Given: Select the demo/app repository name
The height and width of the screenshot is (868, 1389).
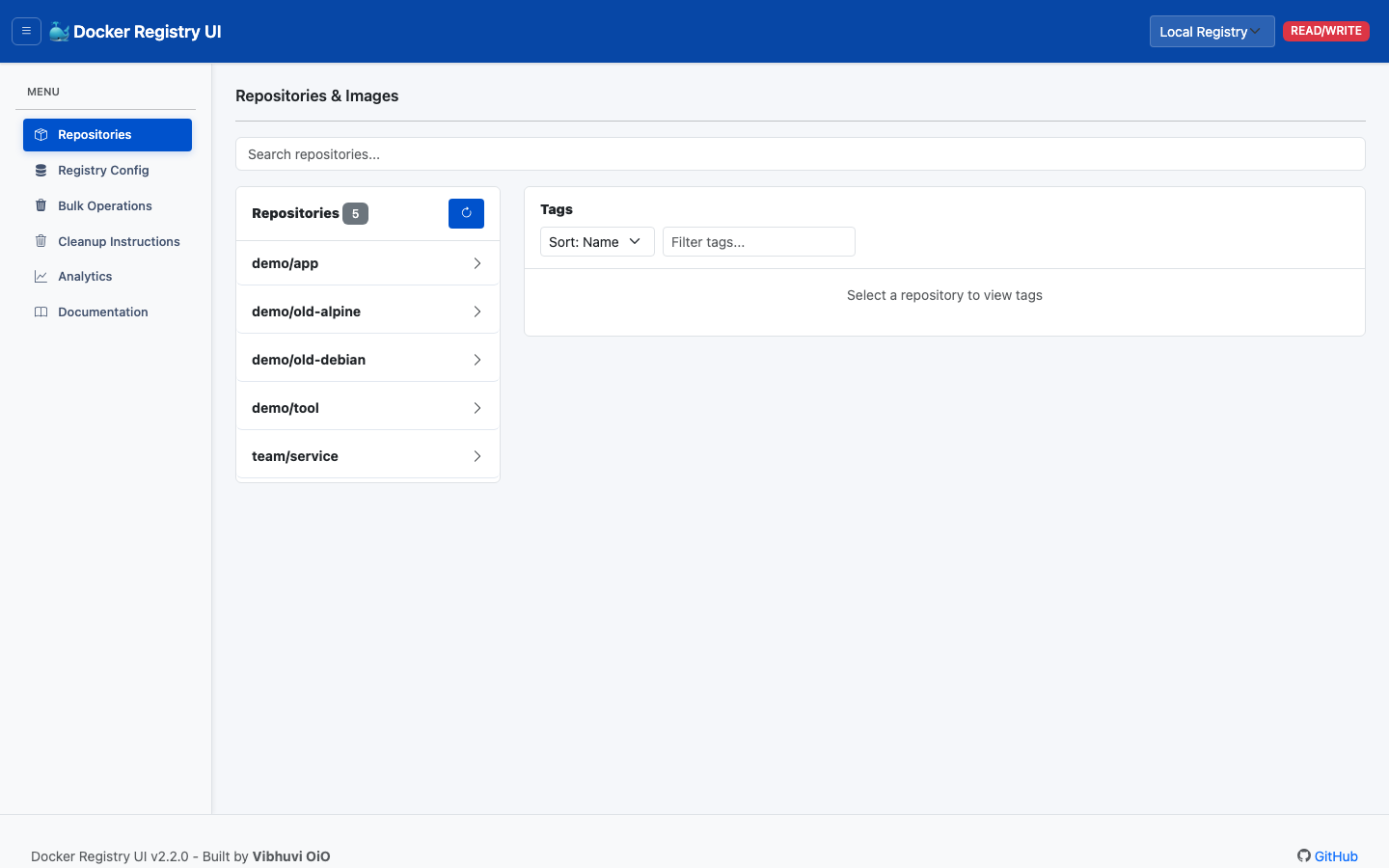Looking at the screenshot, I should [285, 263].
